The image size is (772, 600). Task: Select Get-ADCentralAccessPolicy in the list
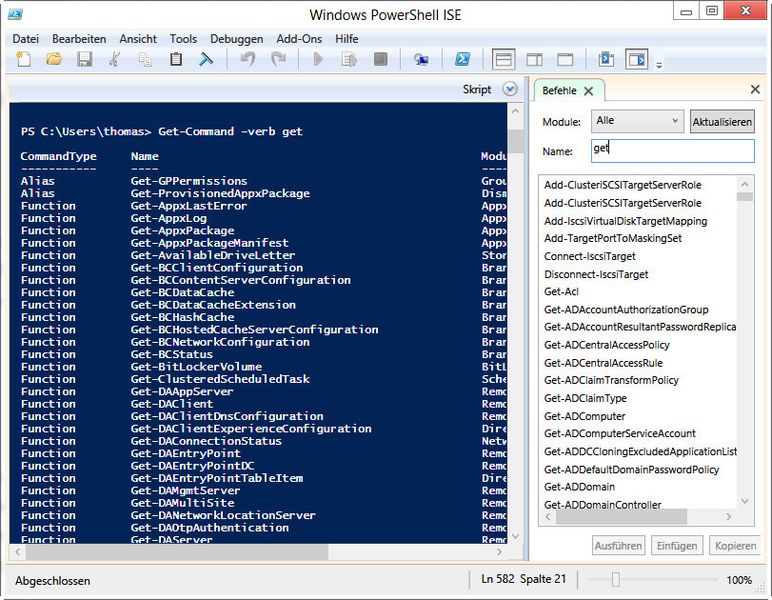(607, 345)
